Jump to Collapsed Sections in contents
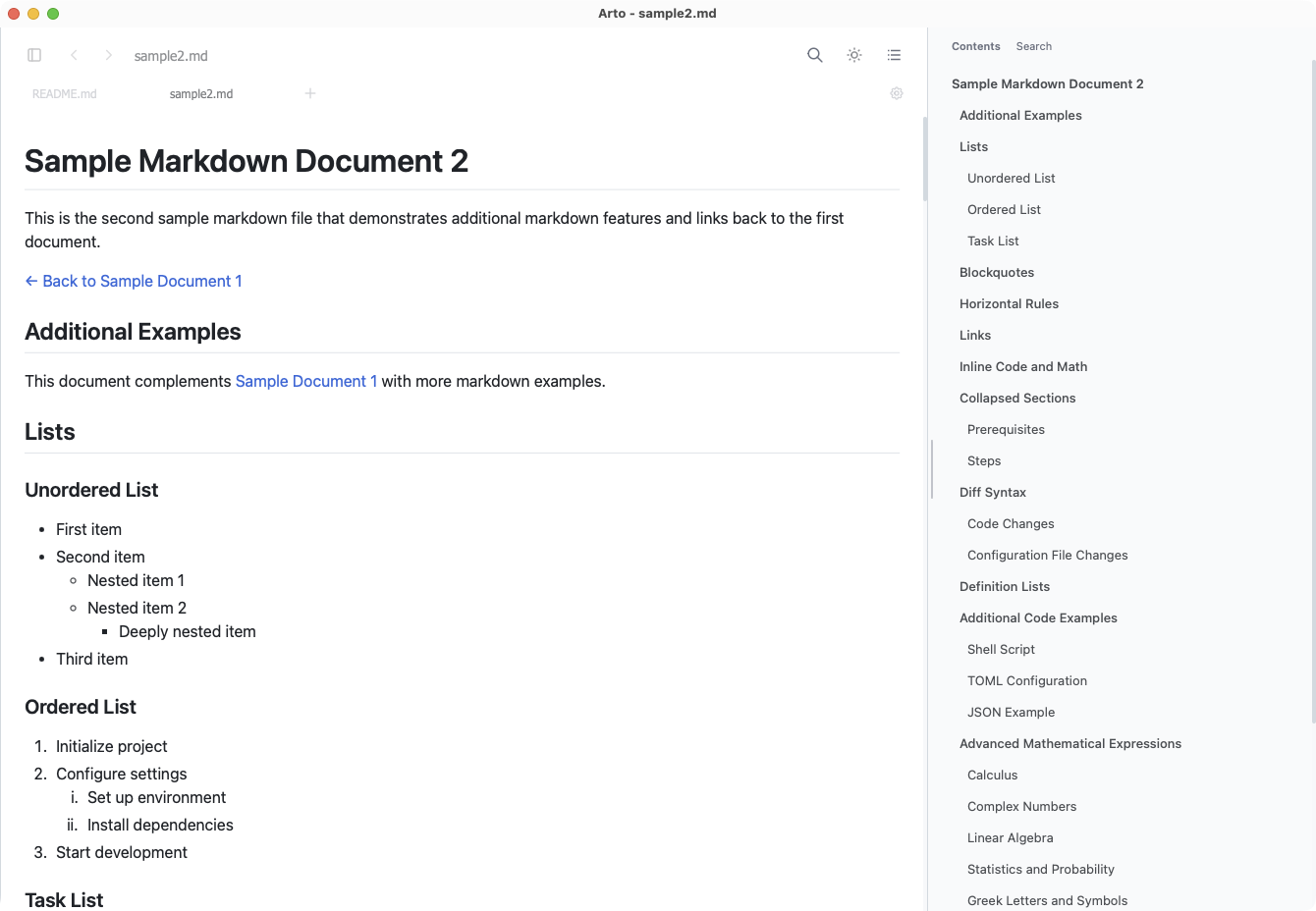This screenshot has height=911, width=1316. pyautogui.click(x=1017, y=398)
